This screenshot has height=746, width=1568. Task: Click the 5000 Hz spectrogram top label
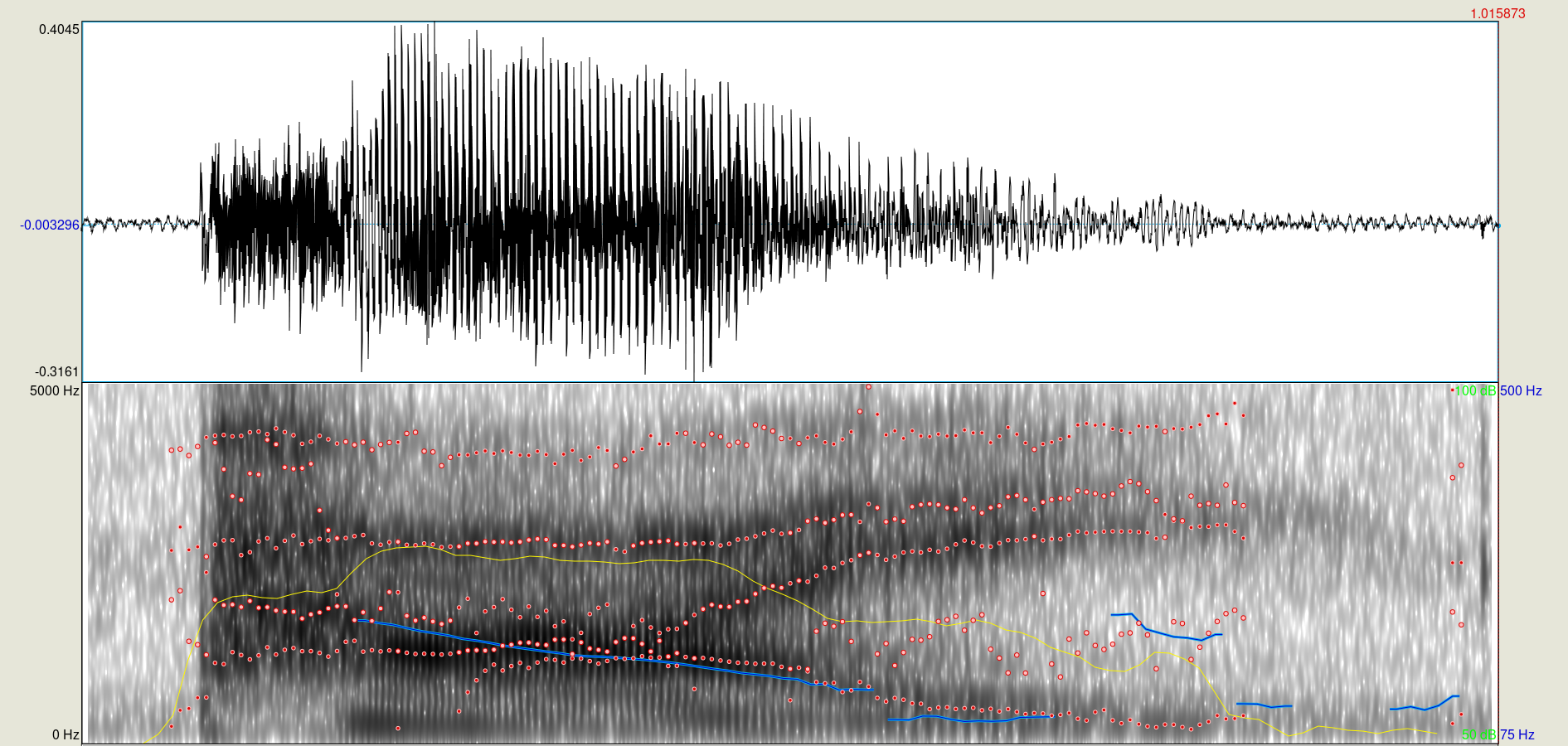[55, 390]
